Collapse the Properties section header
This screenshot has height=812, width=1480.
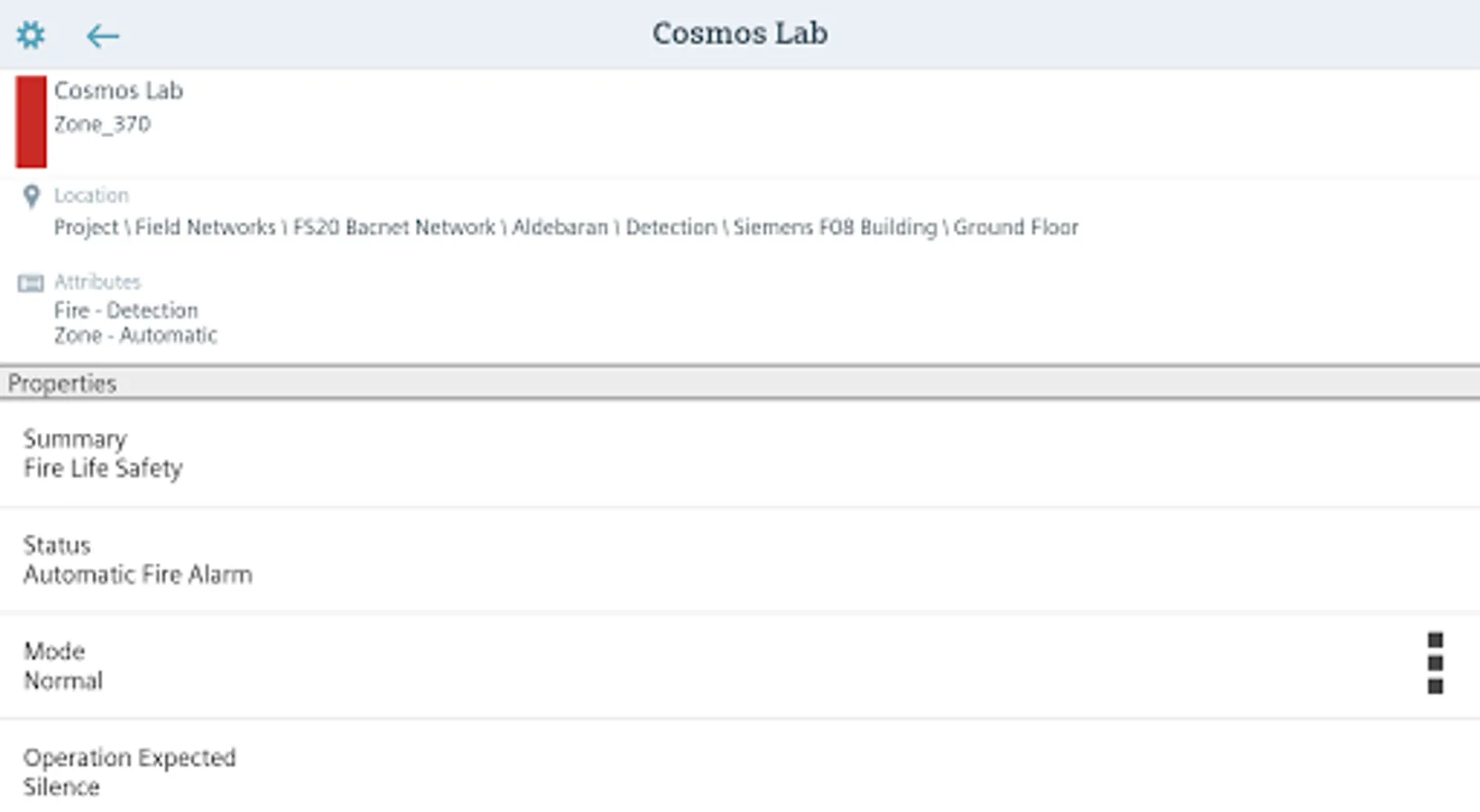(740, 383)
